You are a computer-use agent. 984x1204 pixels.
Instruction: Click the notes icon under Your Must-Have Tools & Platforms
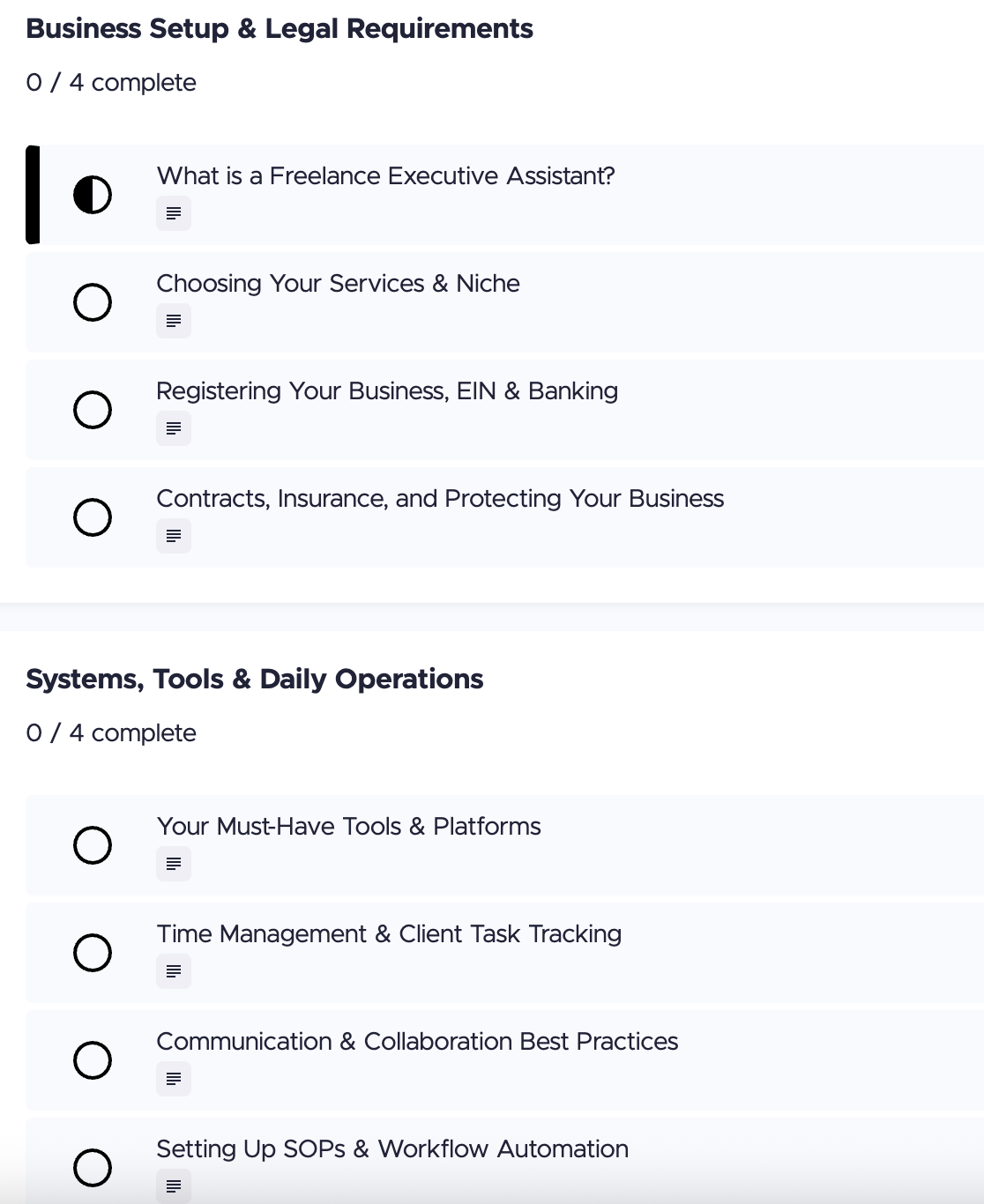point(174,864)
